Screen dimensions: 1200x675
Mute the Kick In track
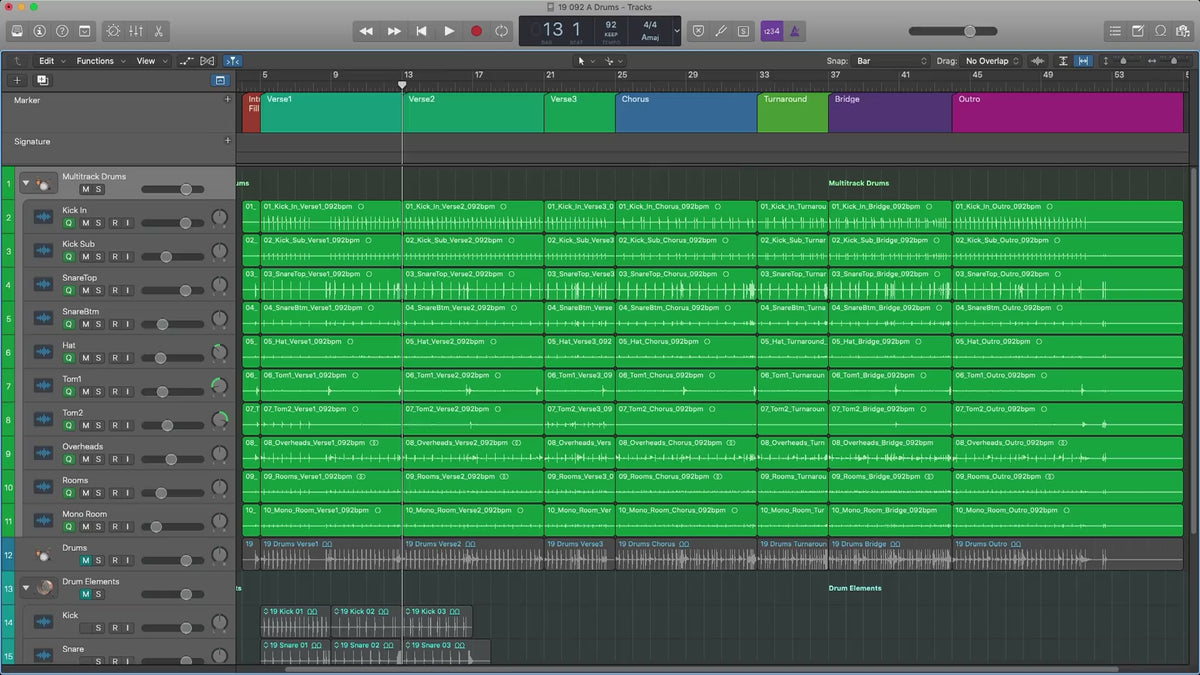point(85,223)
